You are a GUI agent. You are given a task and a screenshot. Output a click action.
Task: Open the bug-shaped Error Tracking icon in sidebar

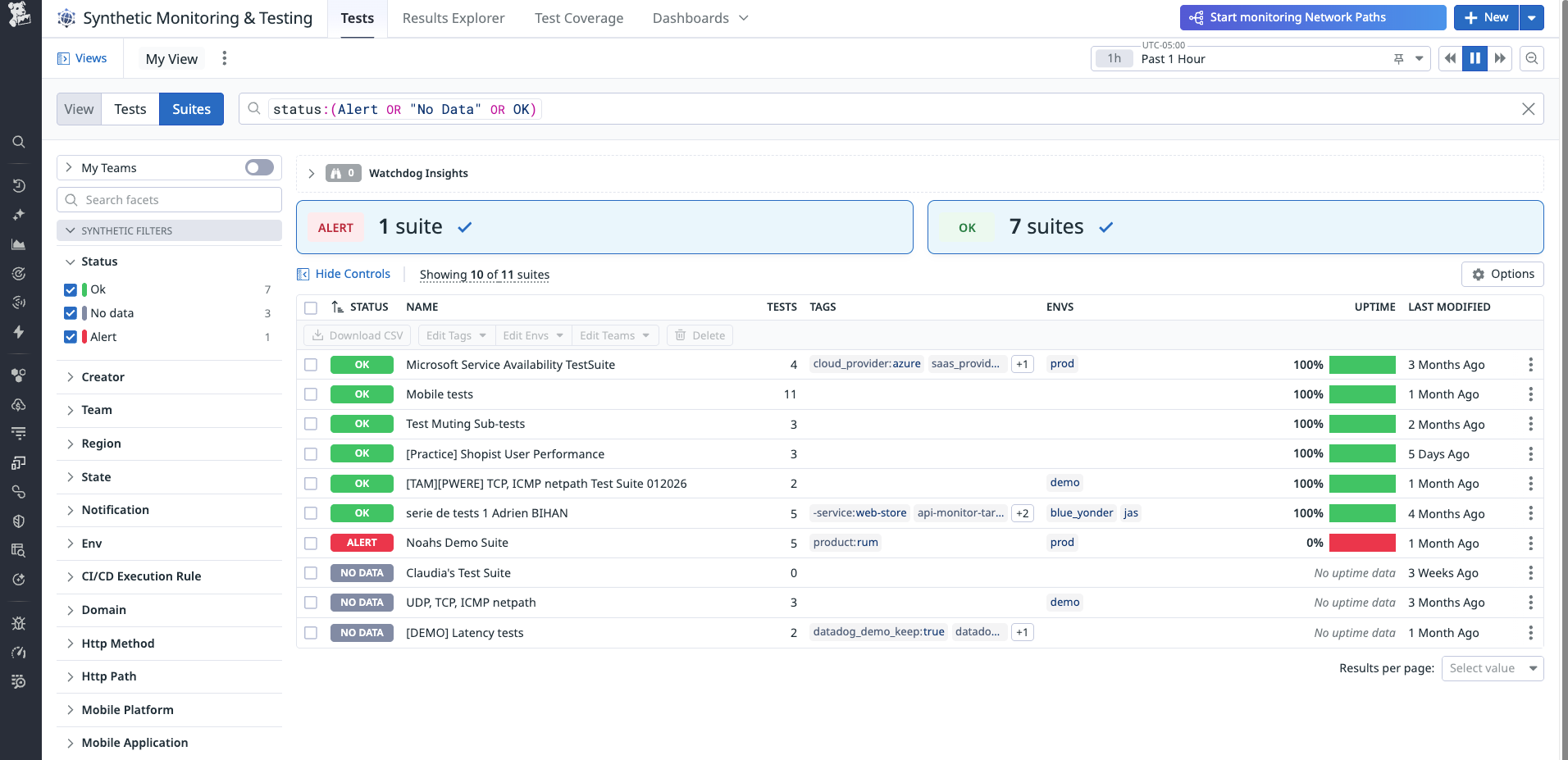pyautogui.click(x=18, y=623)
